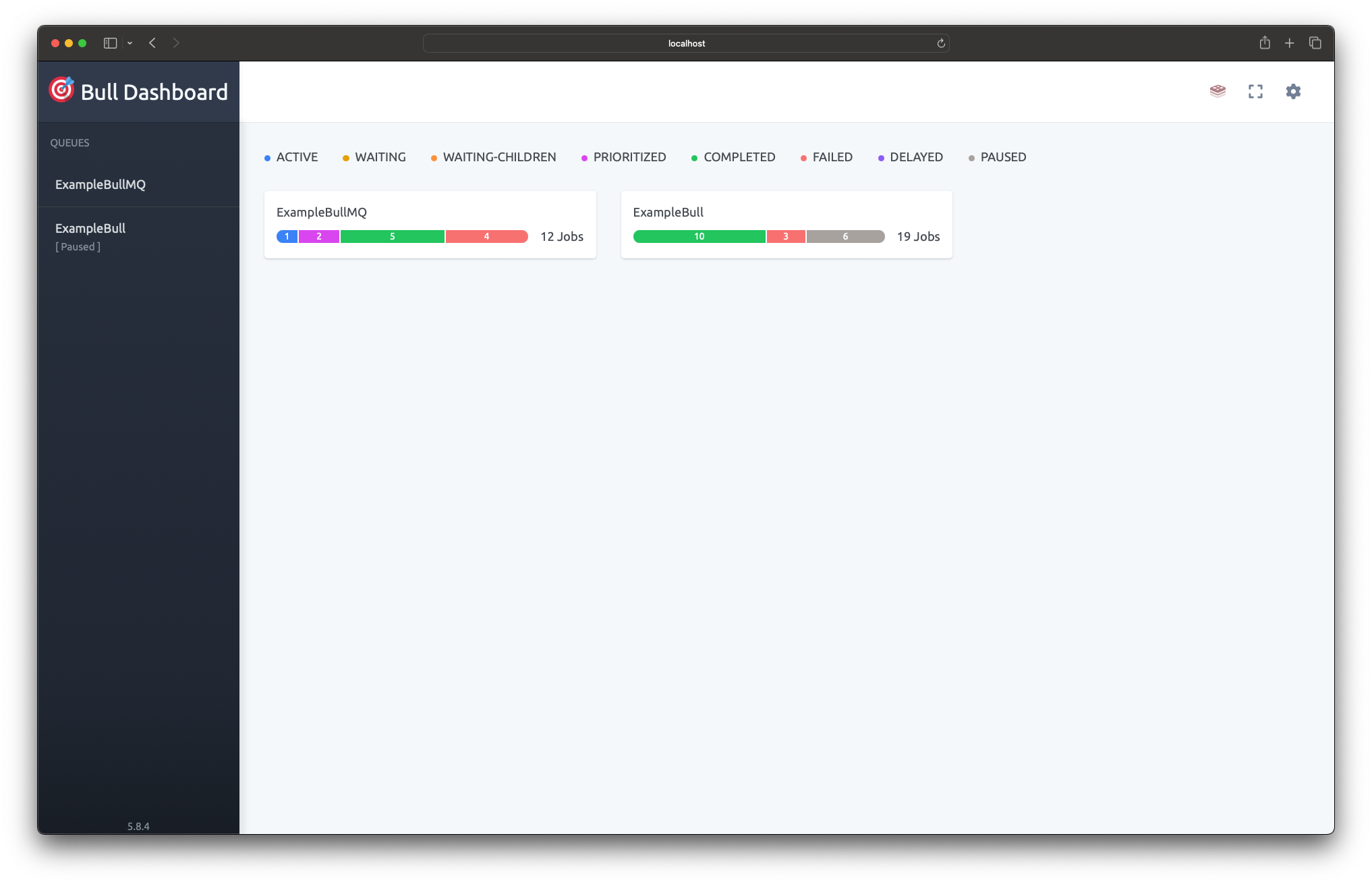Select paused ExampleBull queue in sidebar
Screen dimensions: 1372x884
coord(90,229)
